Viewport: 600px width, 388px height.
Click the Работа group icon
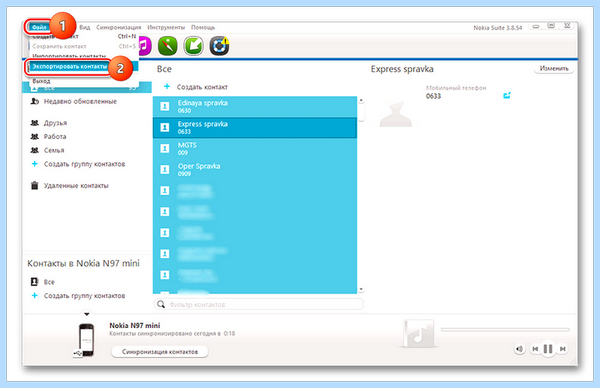point(34,137)
